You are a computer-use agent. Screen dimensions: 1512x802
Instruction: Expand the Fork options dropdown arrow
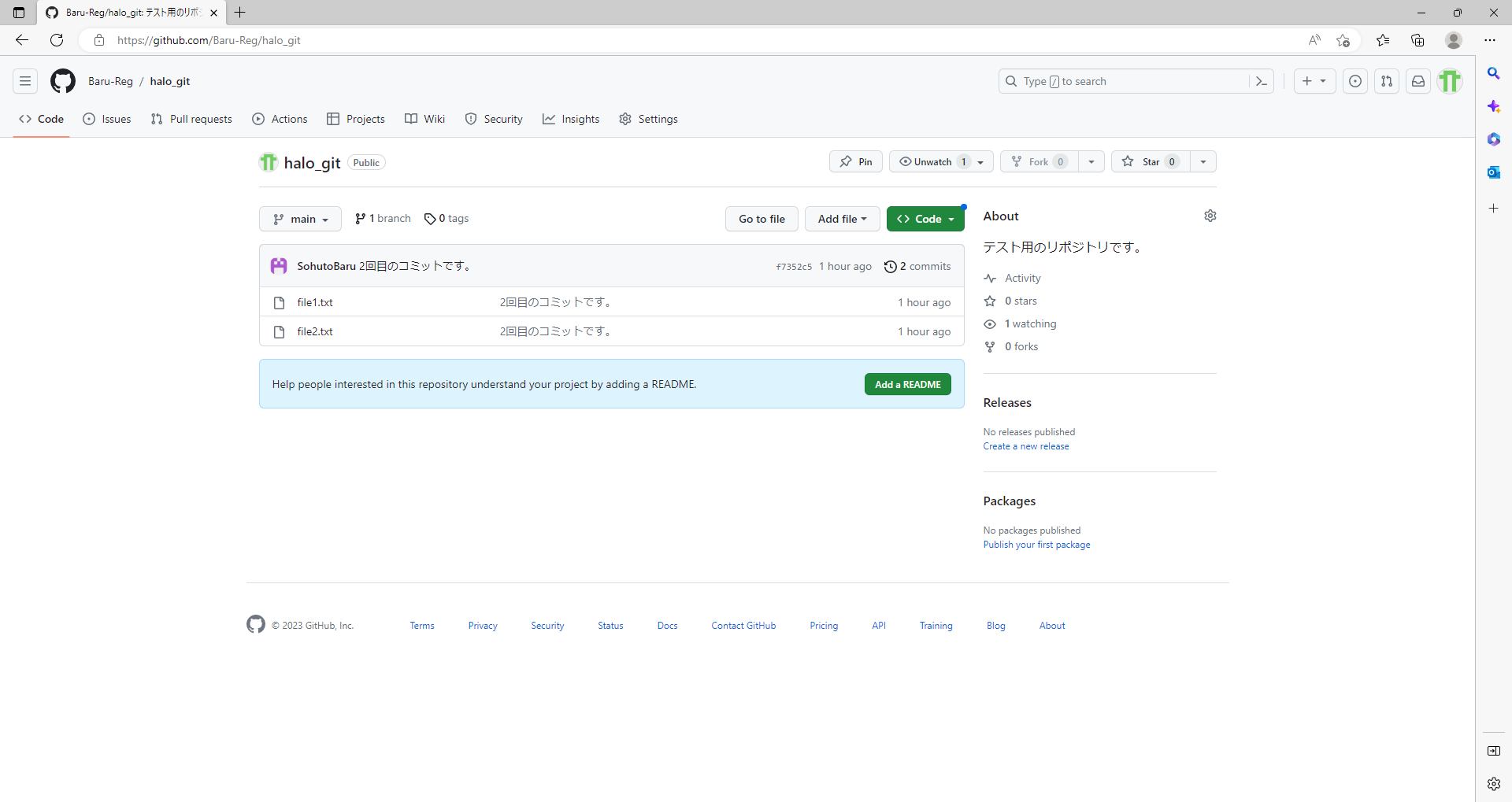[1091, 161]
